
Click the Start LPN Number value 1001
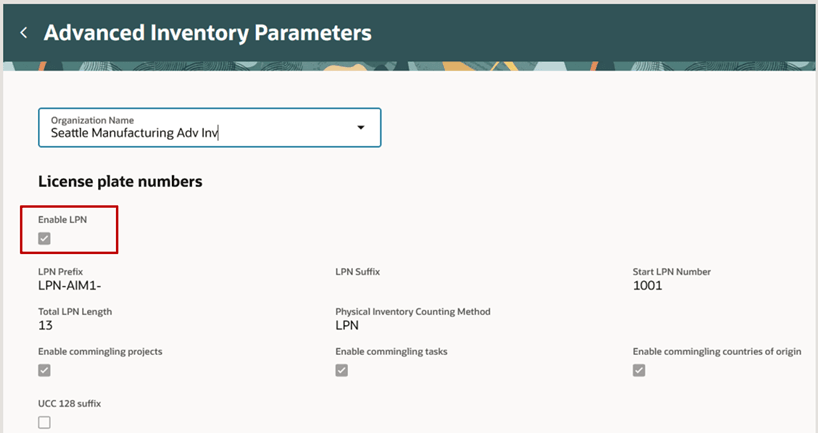(x=647, y=285)
